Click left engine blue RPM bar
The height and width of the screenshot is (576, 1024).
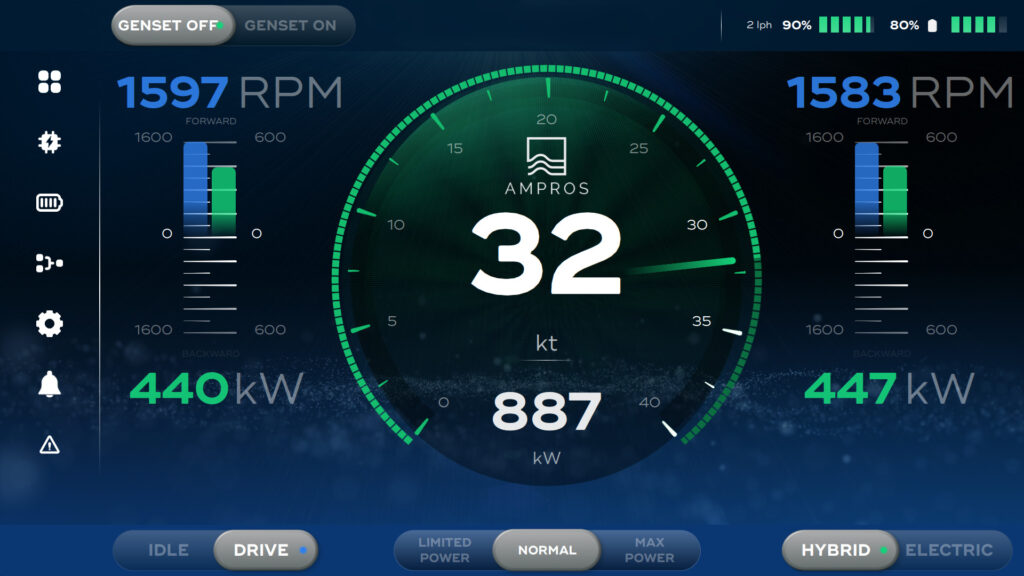[x=195, y=189]
